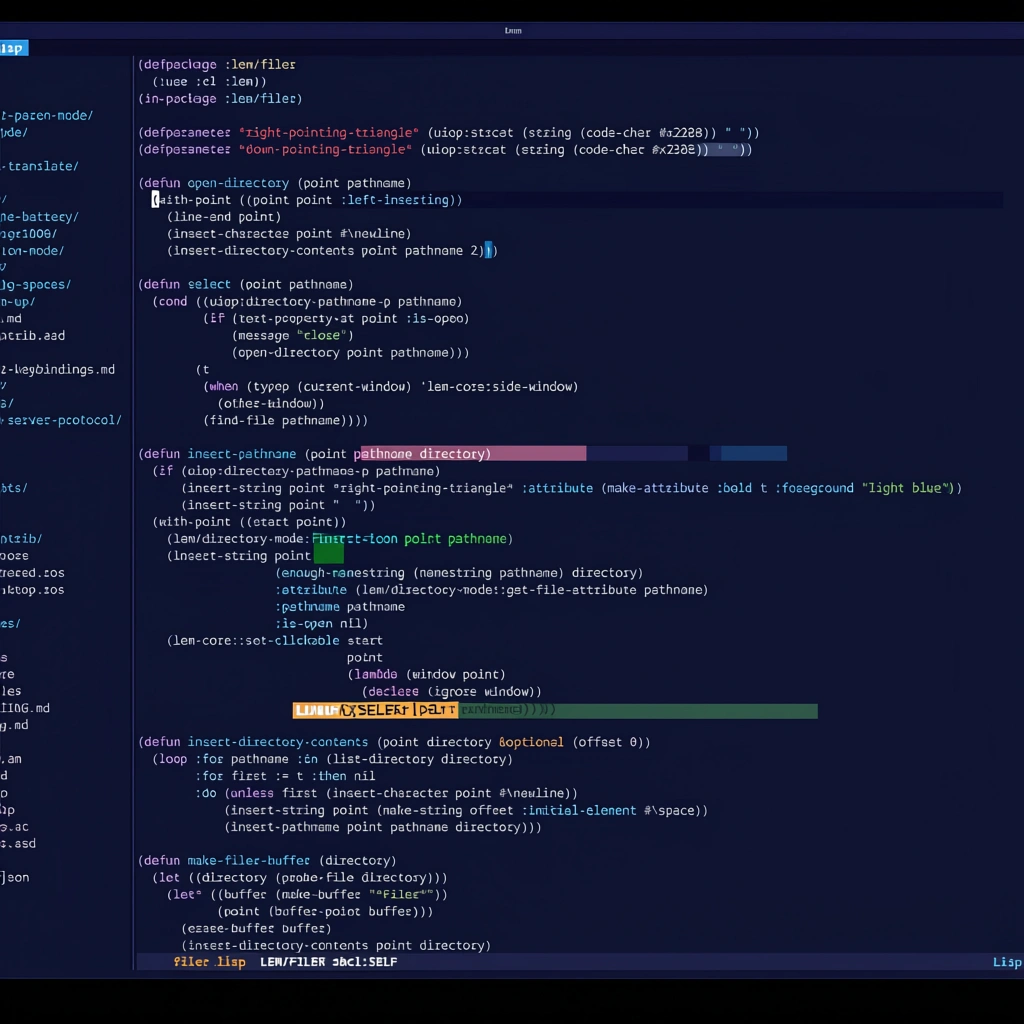
Task: Place cursor on defun make-filer-buffer definition
Action: pyautogui.click(x=267, y=861)
